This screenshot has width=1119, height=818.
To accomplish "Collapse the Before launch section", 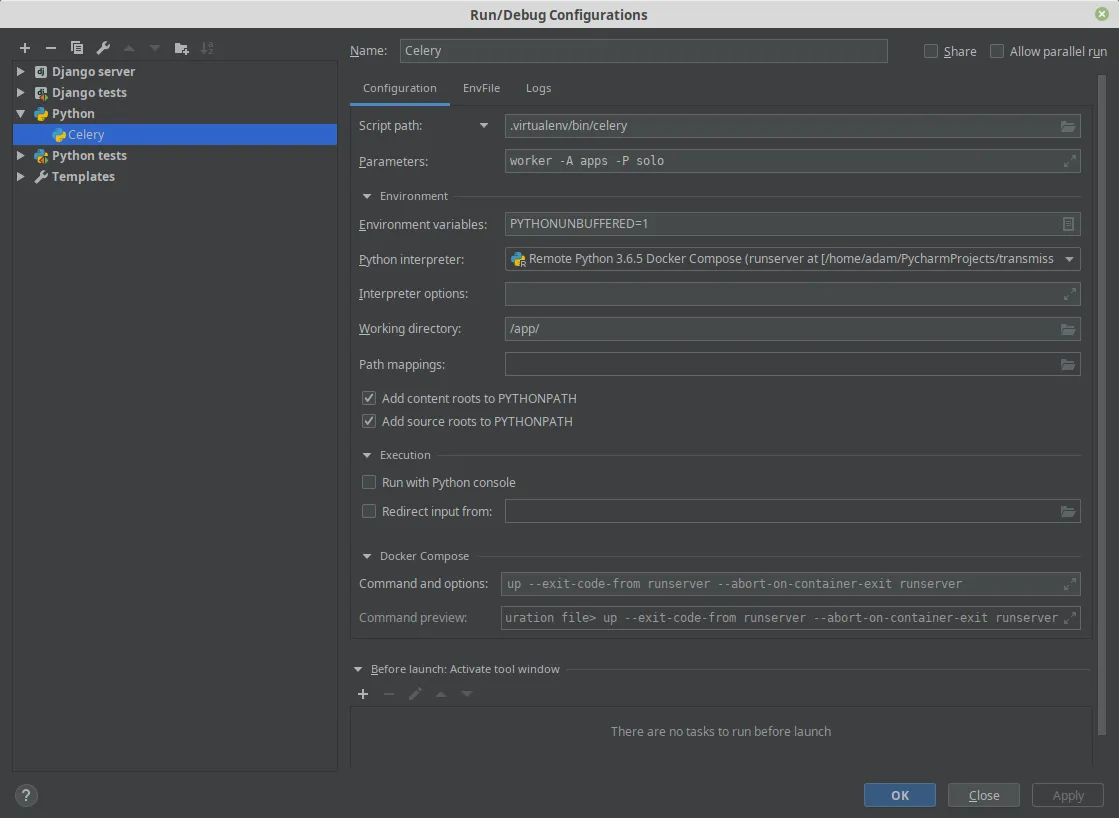I will point(358,670).
